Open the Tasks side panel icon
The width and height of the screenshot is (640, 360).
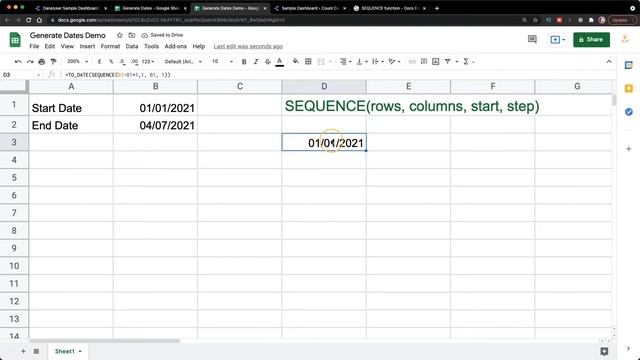click(x=629, y=112)
